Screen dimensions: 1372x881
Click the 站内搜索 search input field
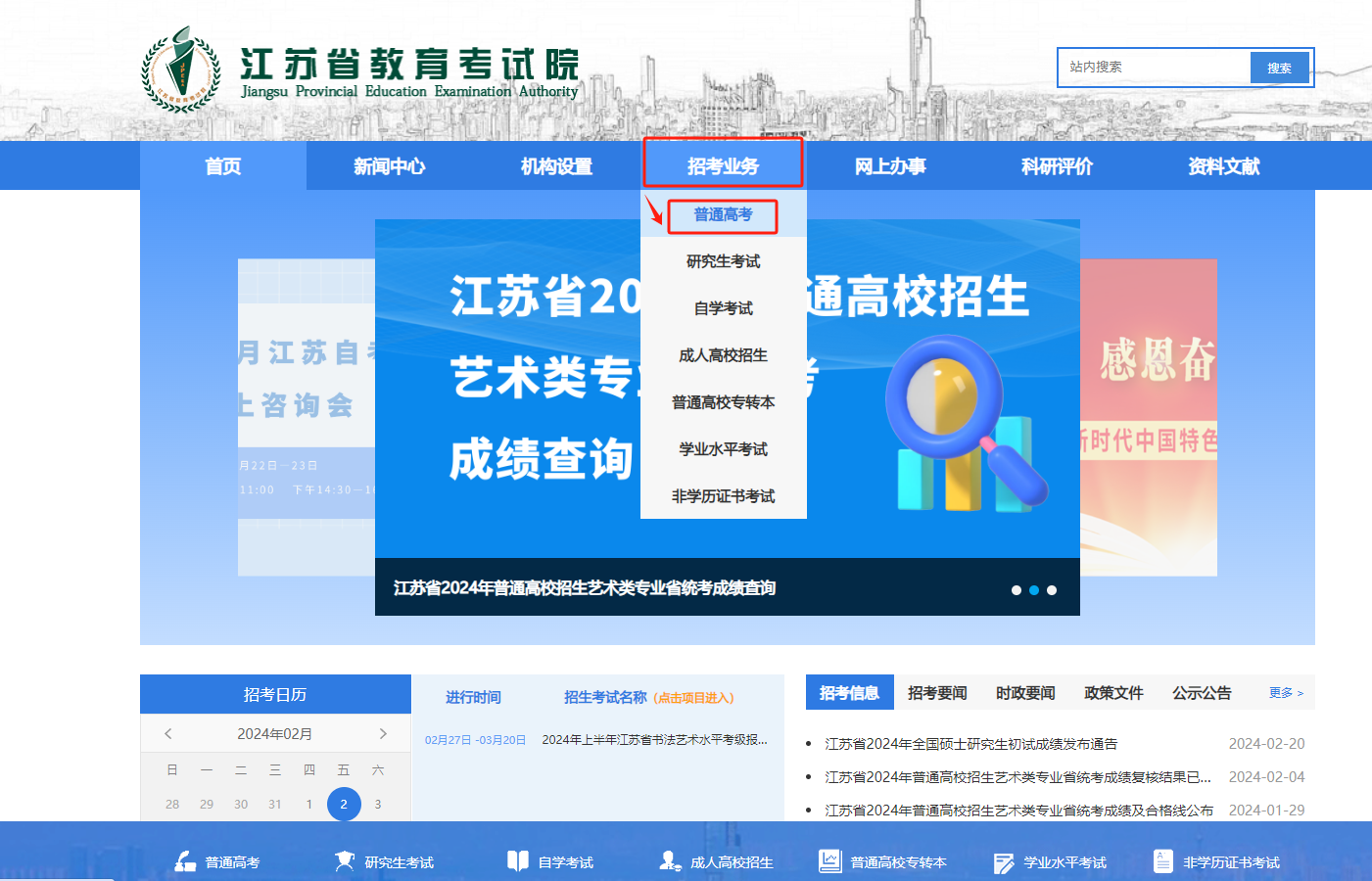click(1156, 68)
